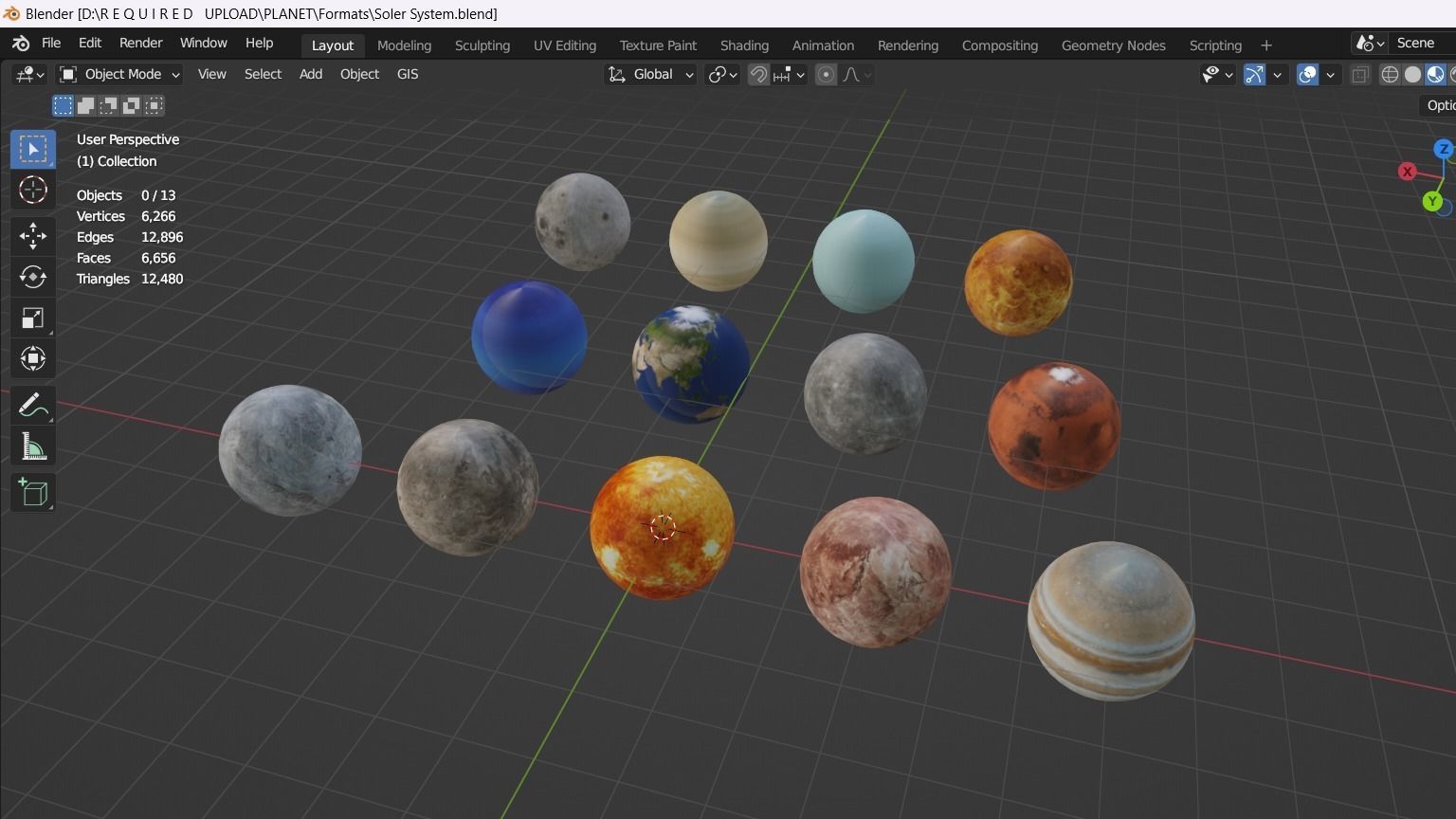The image size is (1456, 819).
Task: Open the viewport Object menu
Action: (359, 74)
